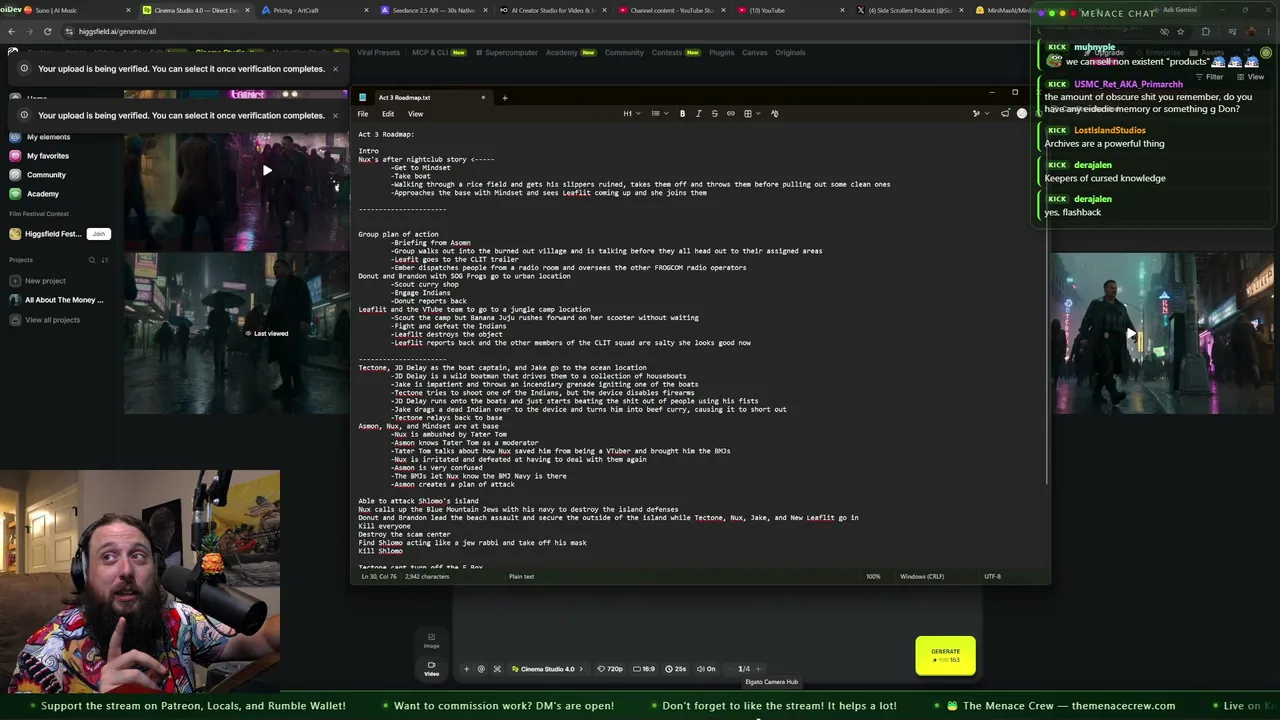Click Ln 30, Col 76 status entry
1280x720 pixels.
[380, 577]
